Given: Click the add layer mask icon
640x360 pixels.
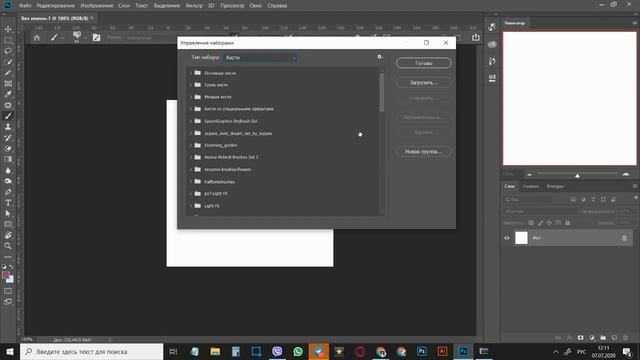Looking at the screenshot, I should [580, 338].
